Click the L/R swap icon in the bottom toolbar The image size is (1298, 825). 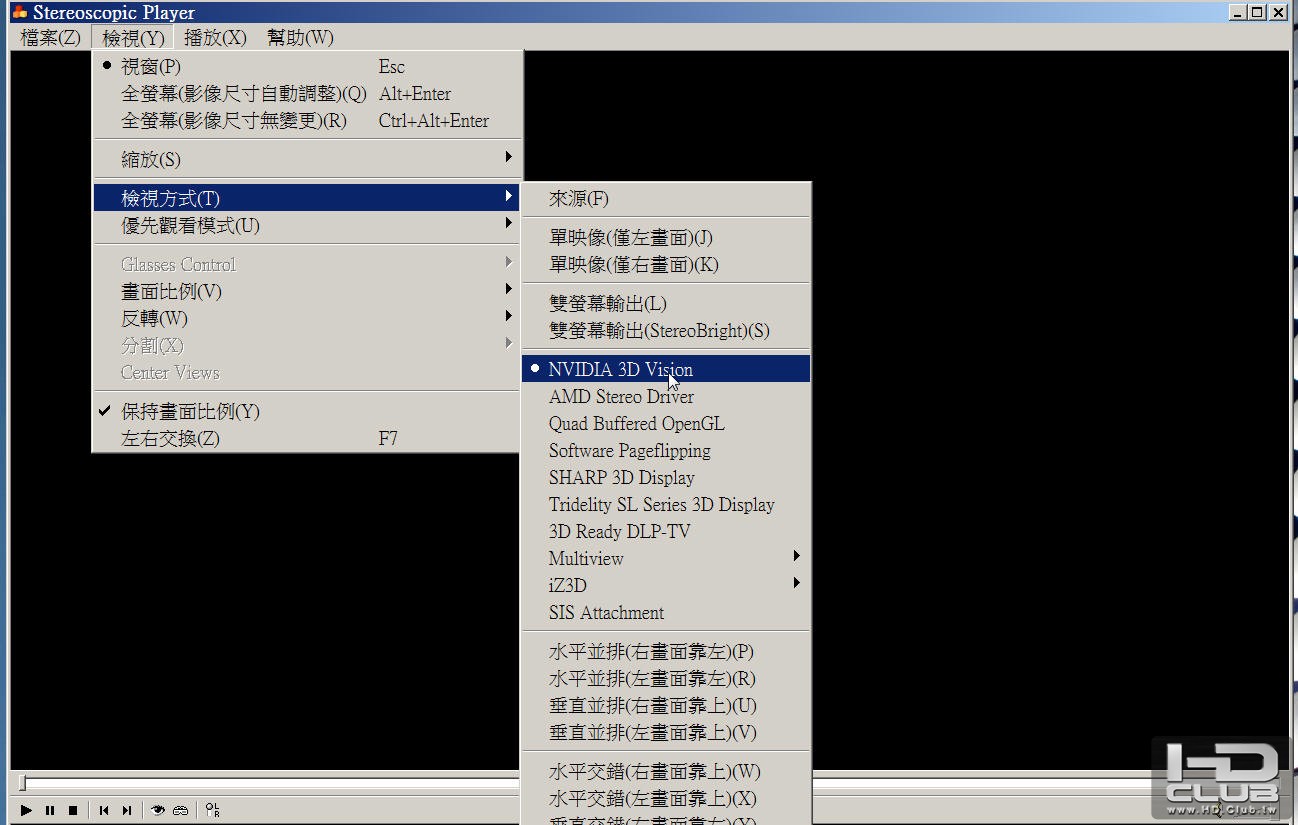213,810
